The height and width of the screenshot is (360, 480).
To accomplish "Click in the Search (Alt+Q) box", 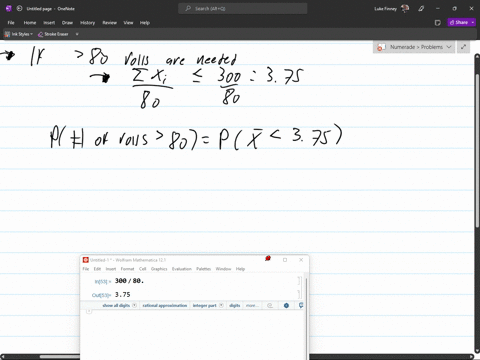I will [x=243, y=9].
